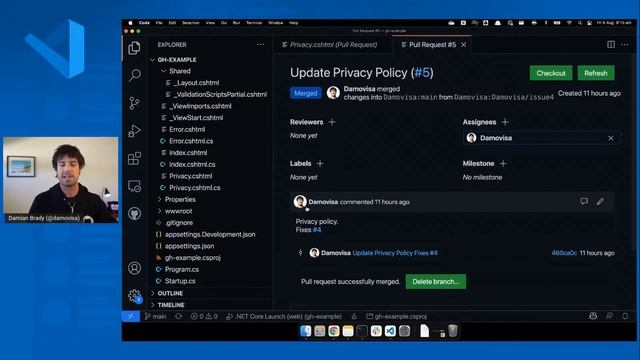Open Remote Explorer in activity bar
Viewport: 640px width, 360px height.
click(x=134, y=186)
